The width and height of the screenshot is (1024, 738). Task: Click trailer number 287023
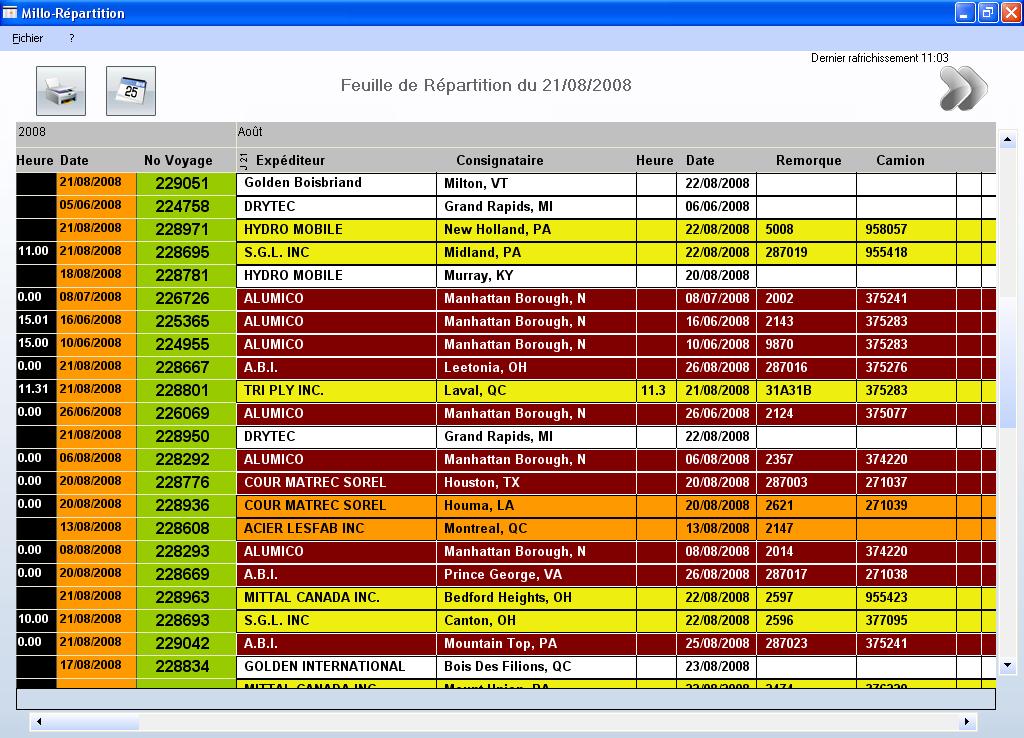click(807, 643)
